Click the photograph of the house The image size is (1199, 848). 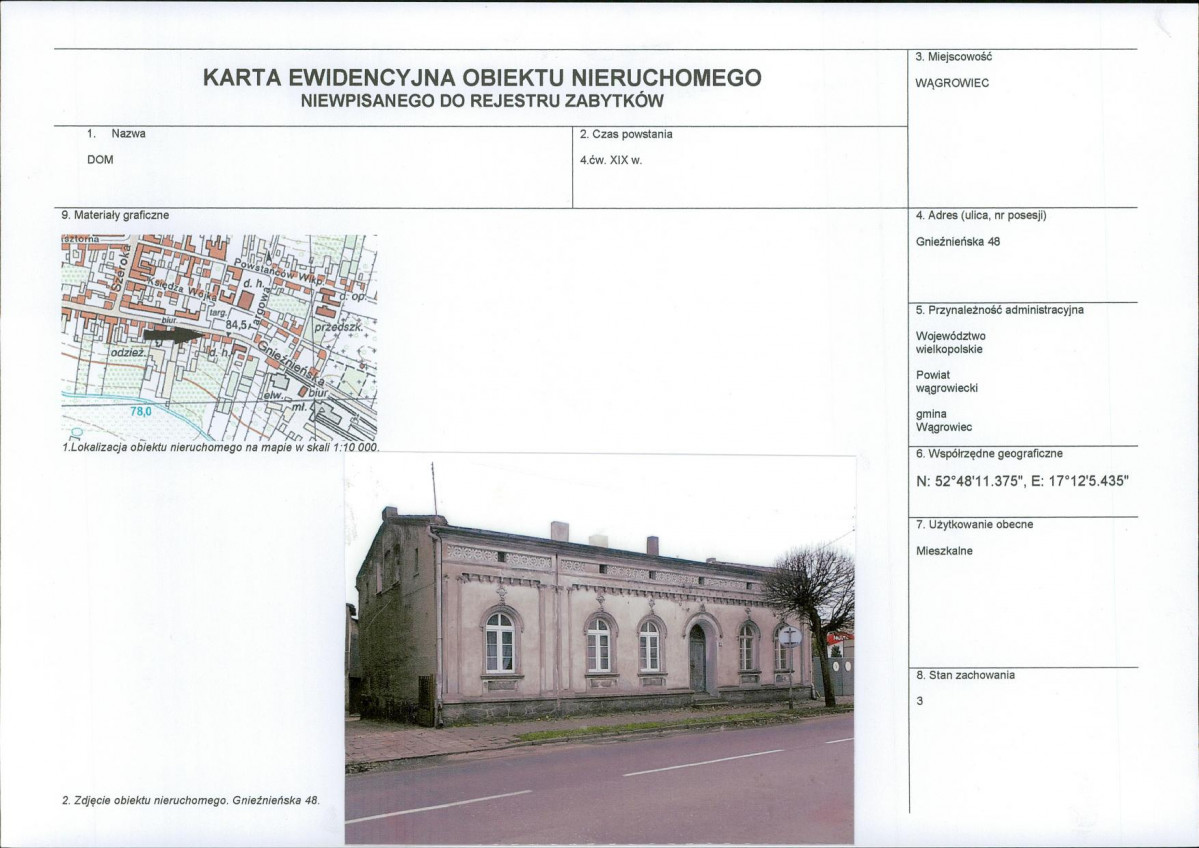pos(600,649)
